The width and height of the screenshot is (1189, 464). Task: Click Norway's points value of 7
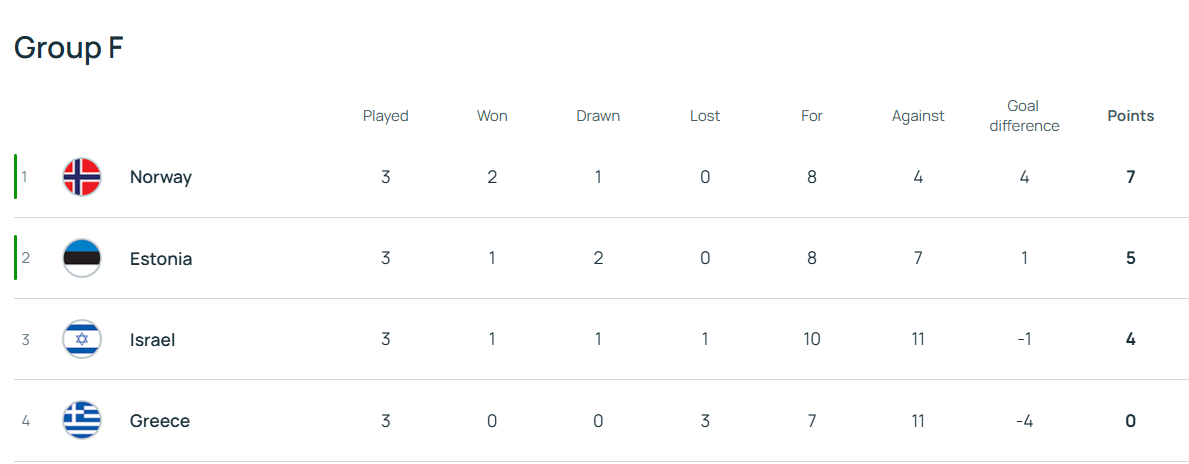coord(1130,177)
